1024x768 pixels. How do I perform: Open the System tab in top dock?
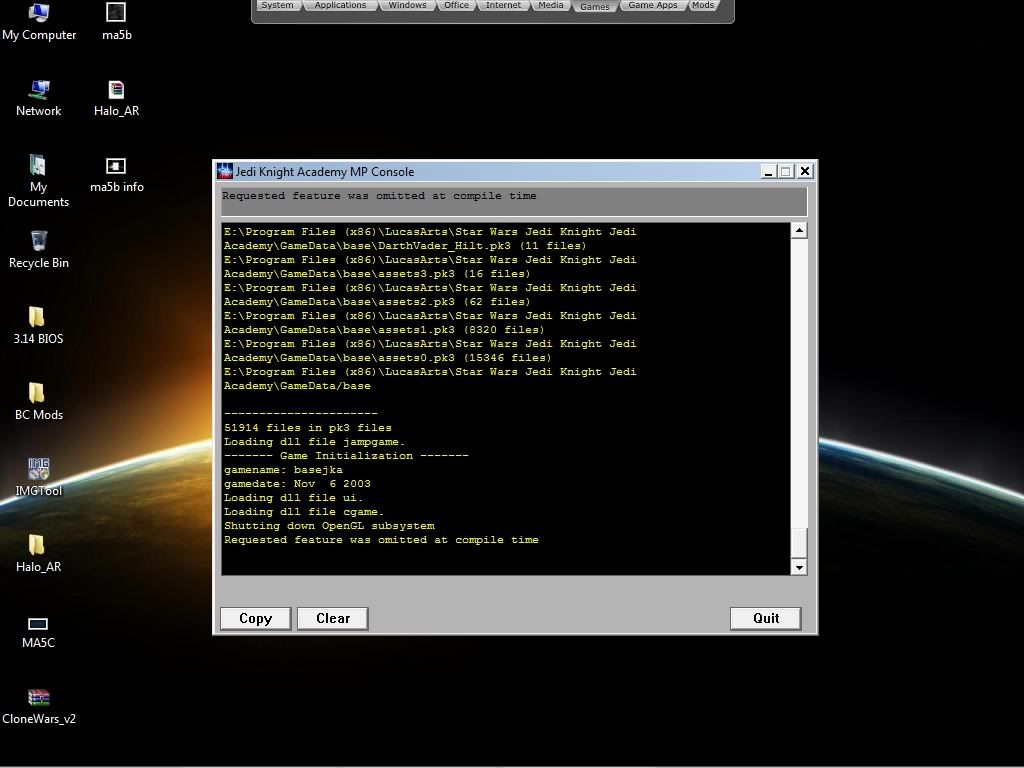(278, 5)
